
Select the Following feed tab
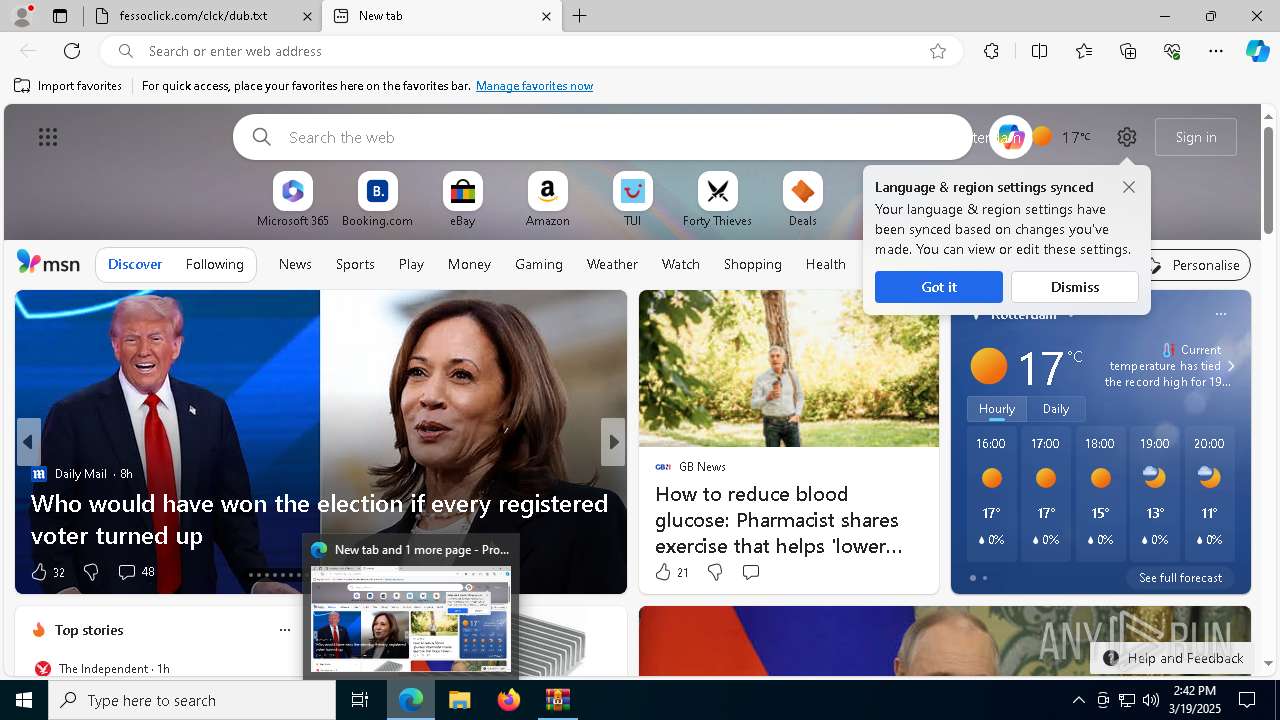point(214,264)
